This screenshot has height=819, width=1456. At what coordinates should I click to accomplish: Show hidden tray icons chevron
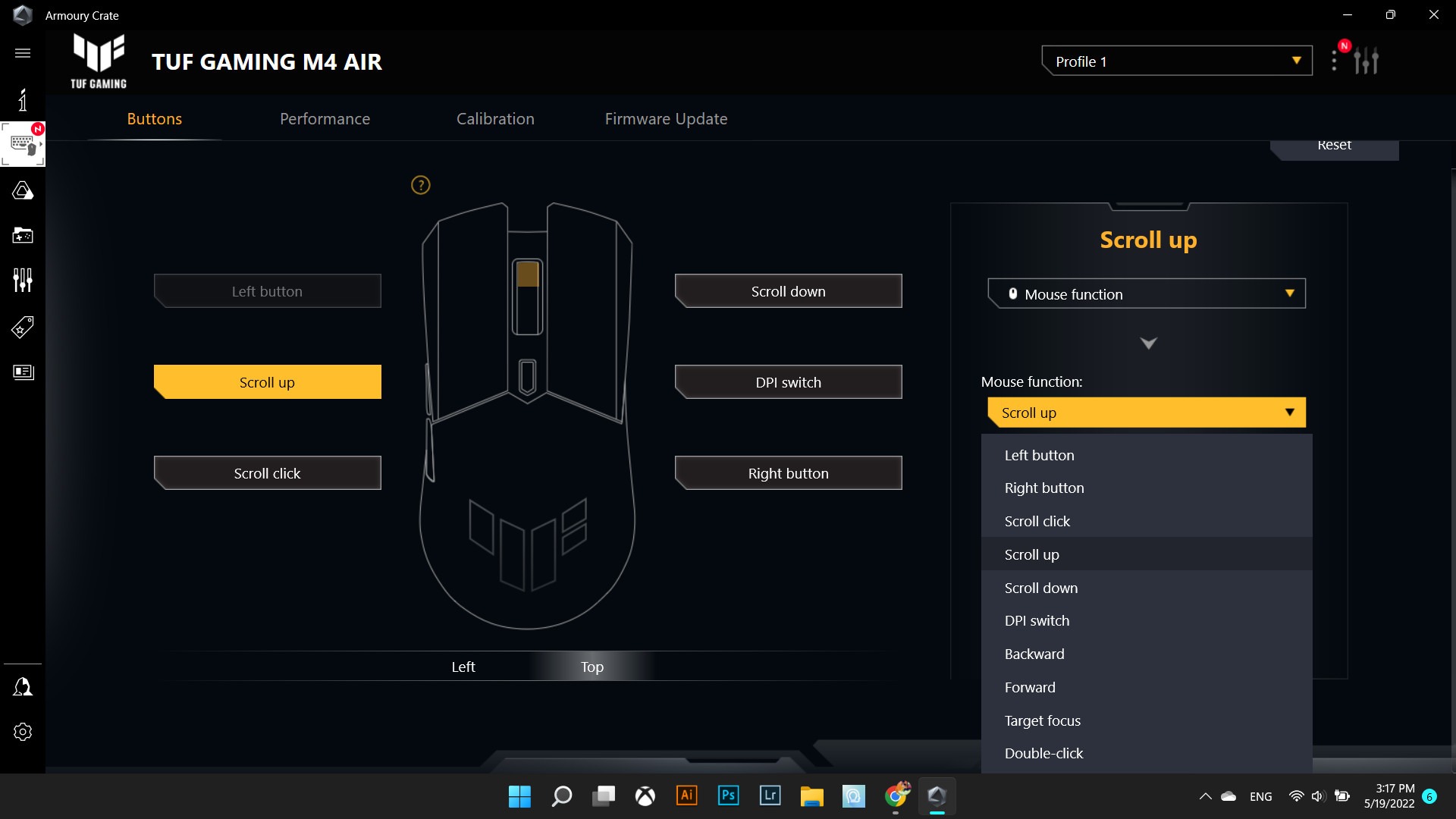(x=1205, y=796)
